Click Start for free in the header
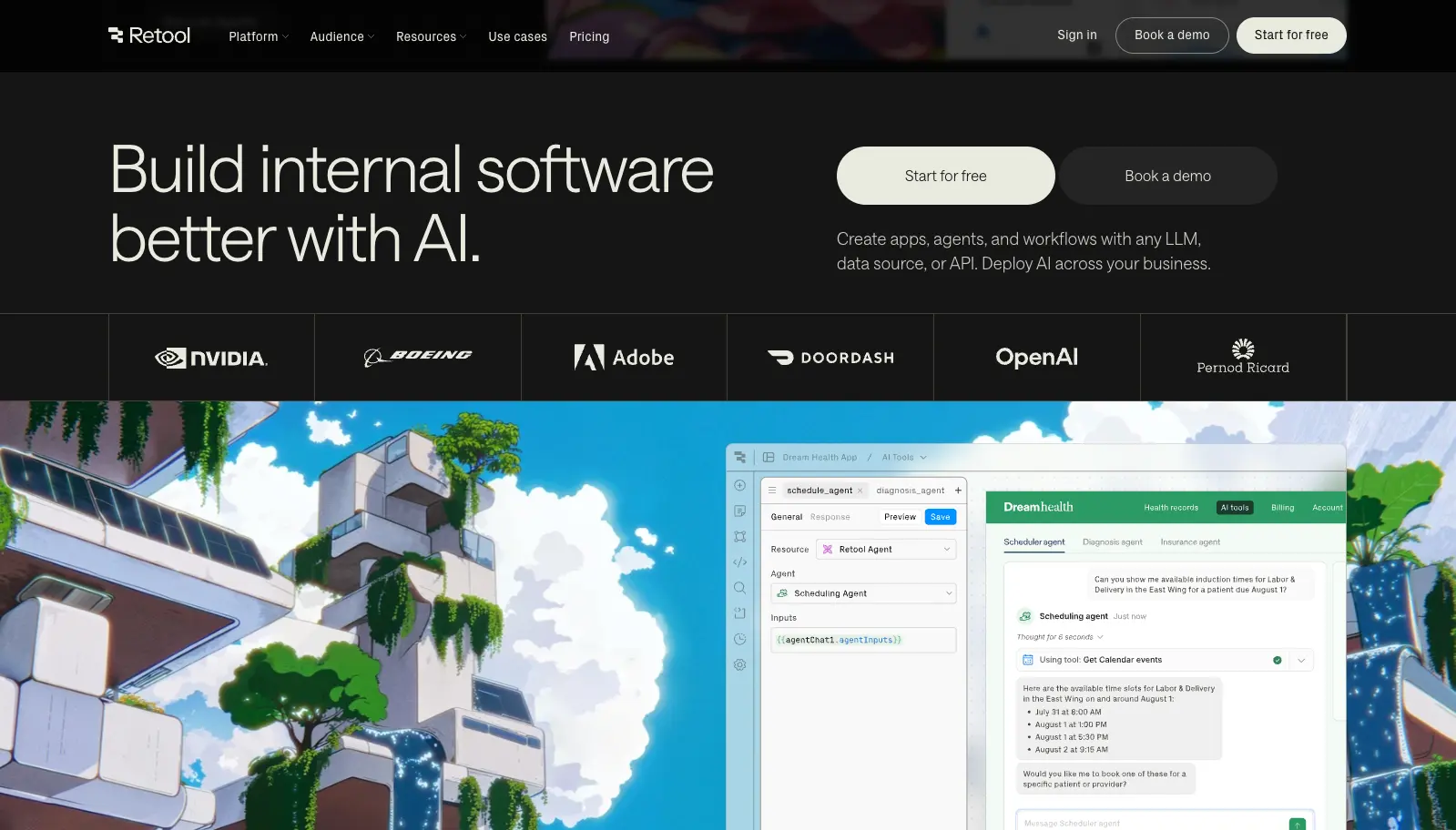This screenshot has height=830, width=1456. coord(1291,35)
